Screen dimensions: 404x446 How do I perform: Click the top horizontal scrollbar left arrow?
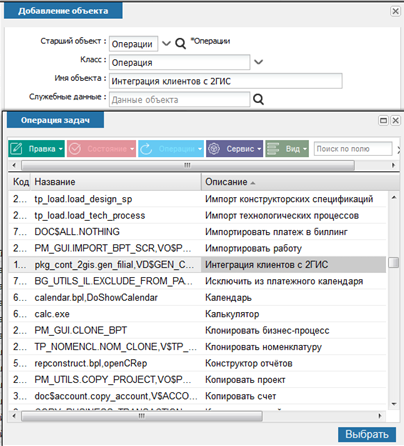14,165
